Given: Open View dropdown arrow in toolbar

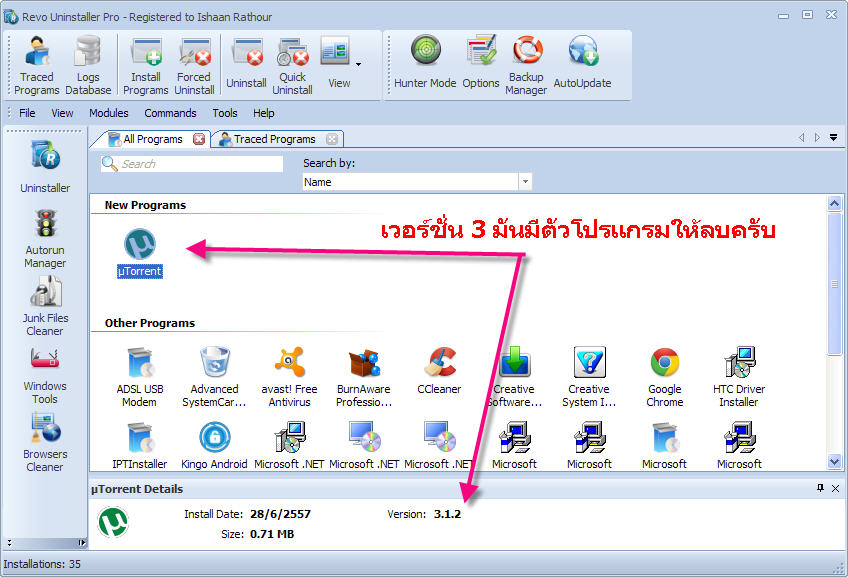Looking at the screenshot, I should pos(358,64).
